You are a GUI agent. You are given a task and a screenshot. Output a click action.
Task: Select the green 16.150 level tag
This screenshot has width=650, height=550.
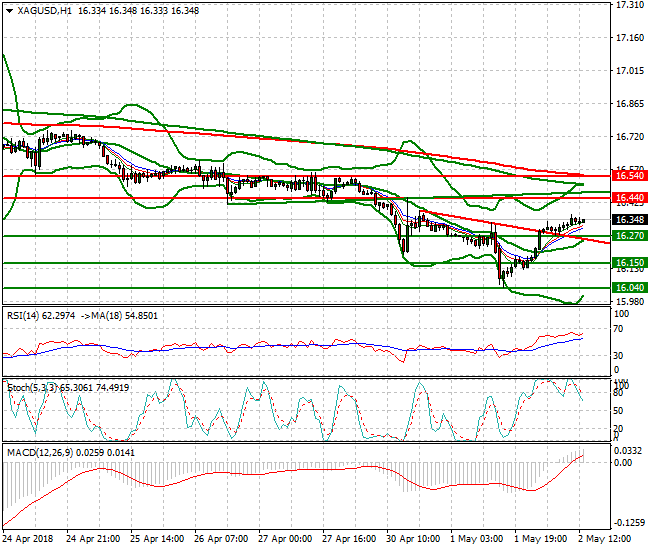click(629, 263)
